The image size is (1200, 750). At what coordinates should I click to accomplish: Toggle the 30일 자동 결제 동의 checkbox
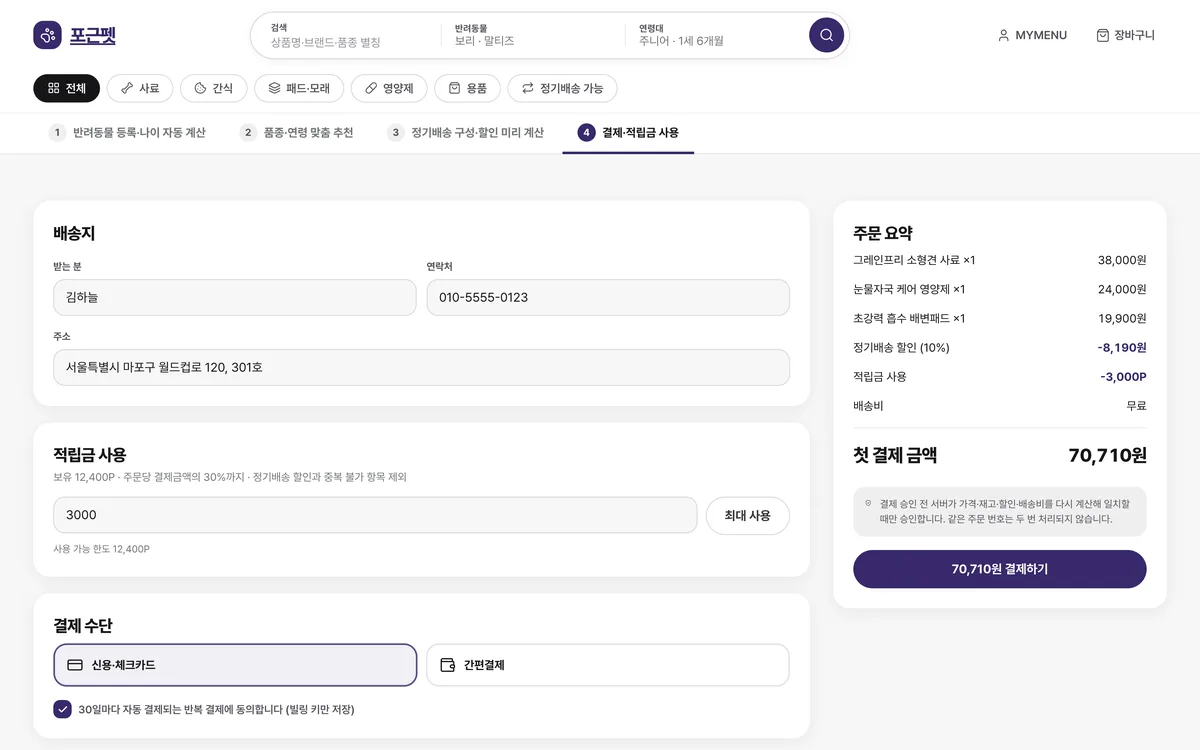coord(62,709)
